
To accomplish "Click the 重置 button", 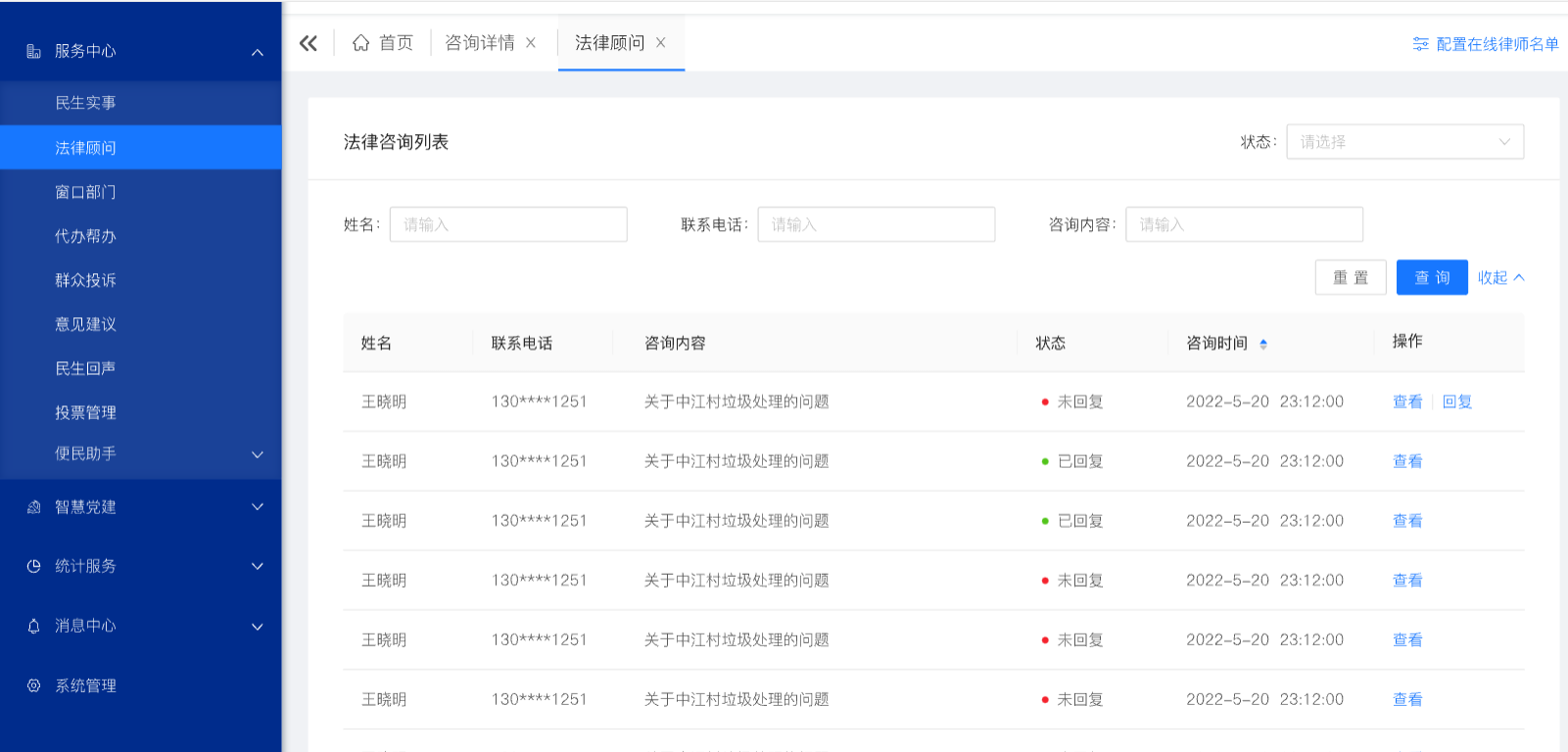I will tap(1351, 277).
